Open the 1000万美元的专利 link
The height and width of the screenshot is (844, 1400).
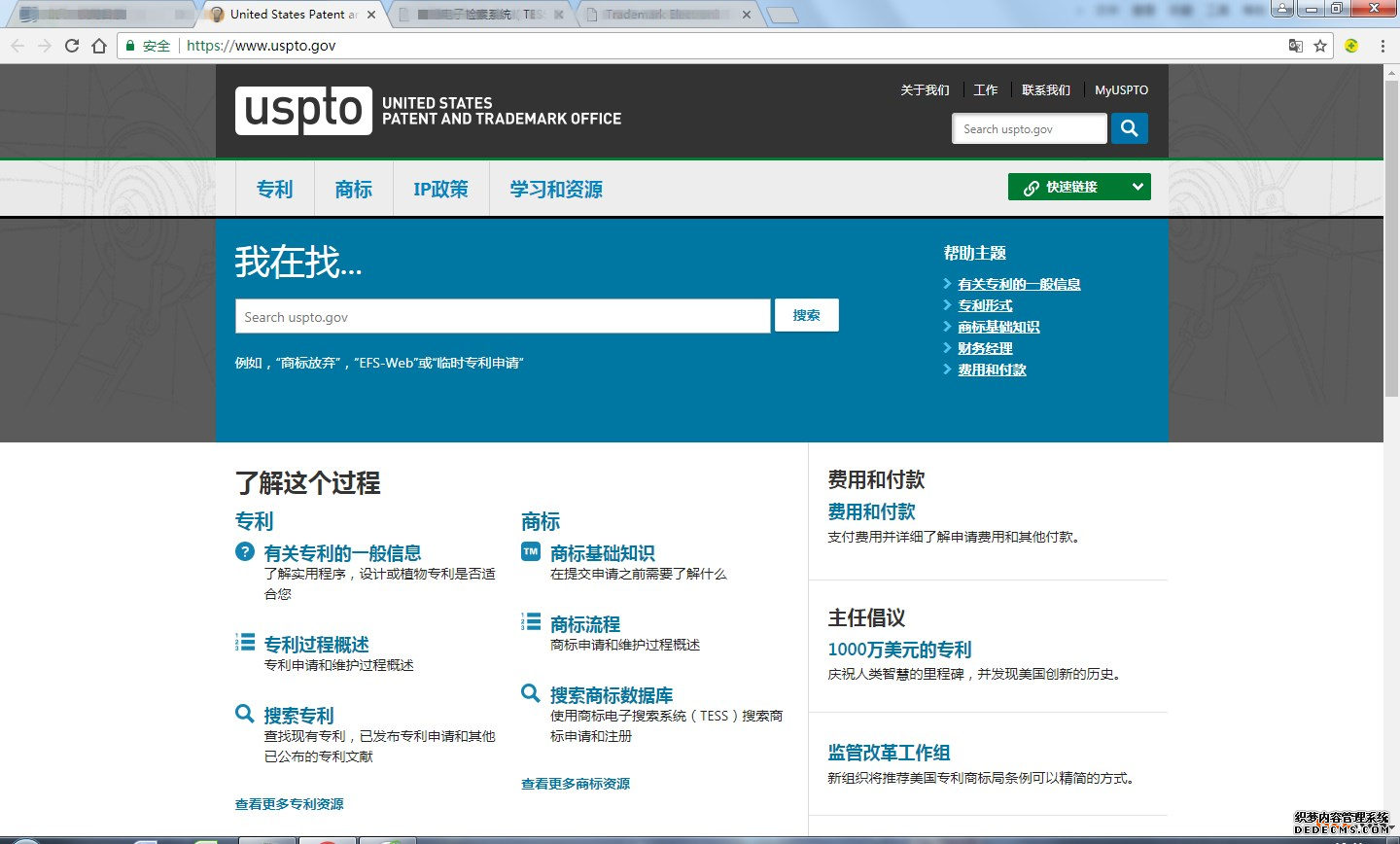(x=899, y=650)
